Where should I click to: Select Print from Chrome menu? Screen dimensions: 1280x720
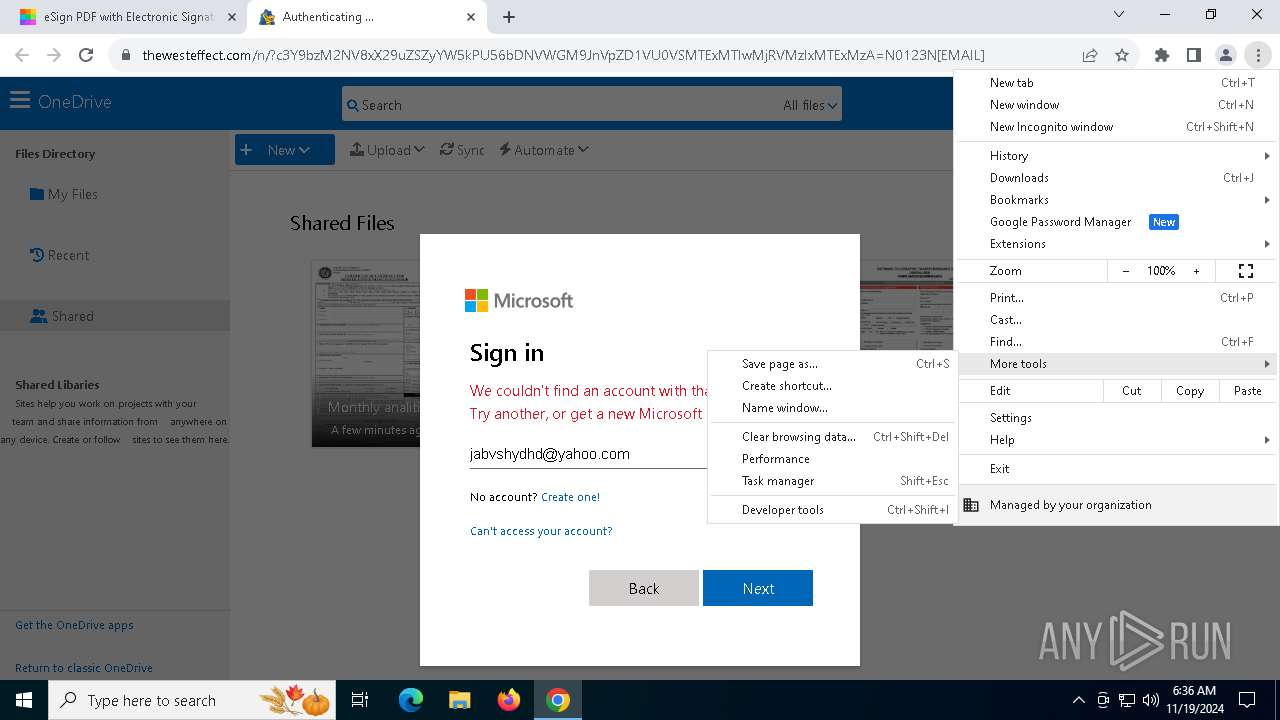(1118, 298)
